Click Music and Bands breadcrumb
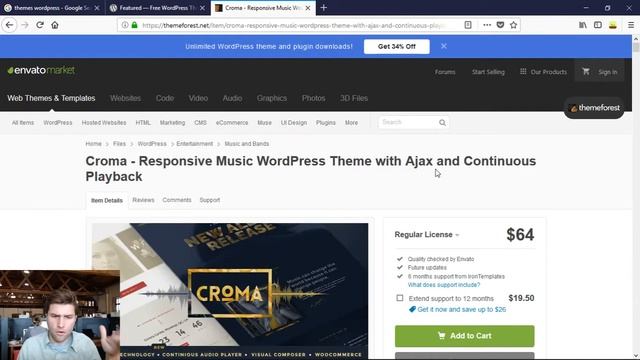Screen dimensions: 640x360 (x=247, y=144)
